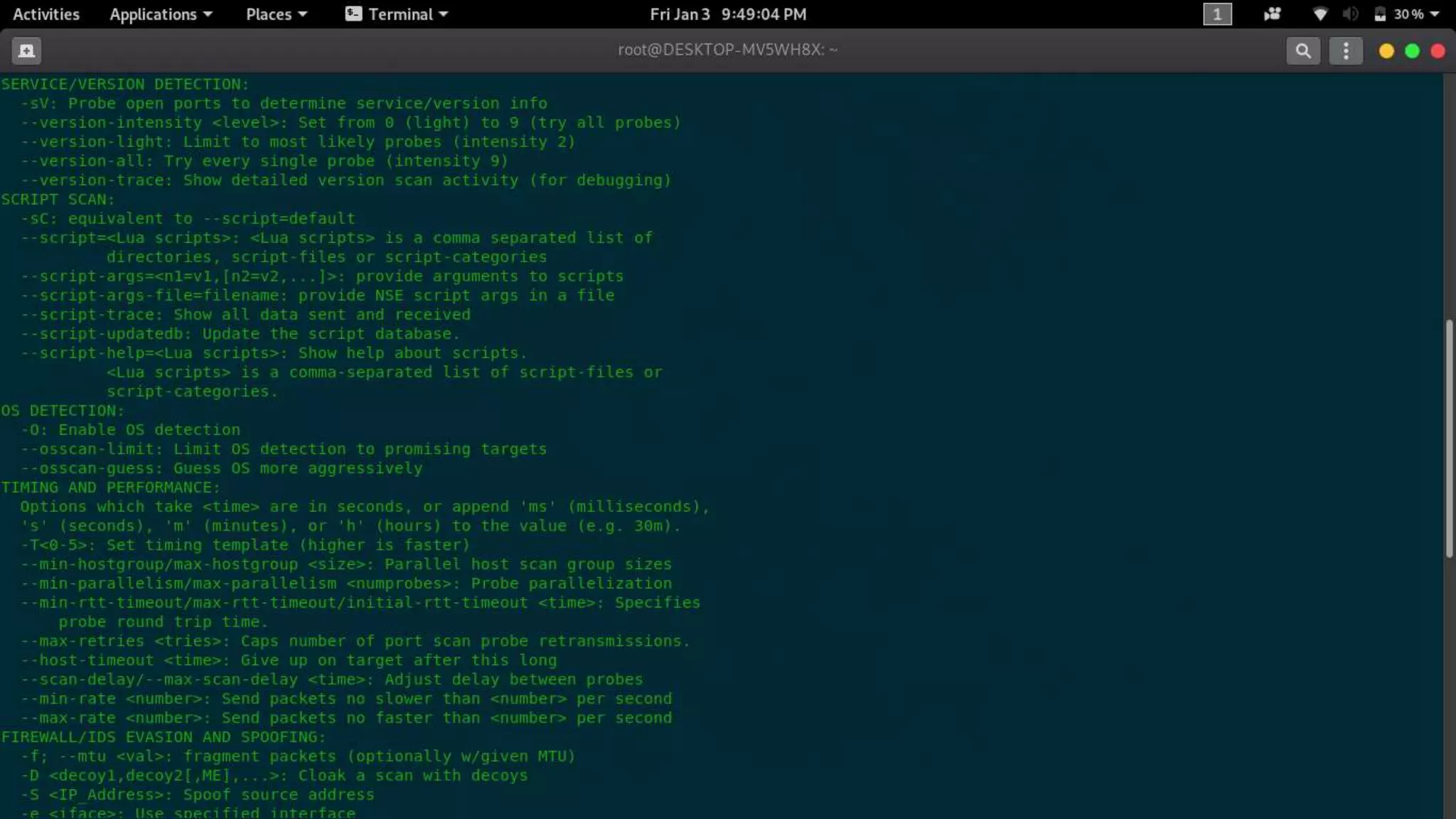Open a new terminal tab
1456x819 pixels.
pyautogui.click(x=26, y=50)
